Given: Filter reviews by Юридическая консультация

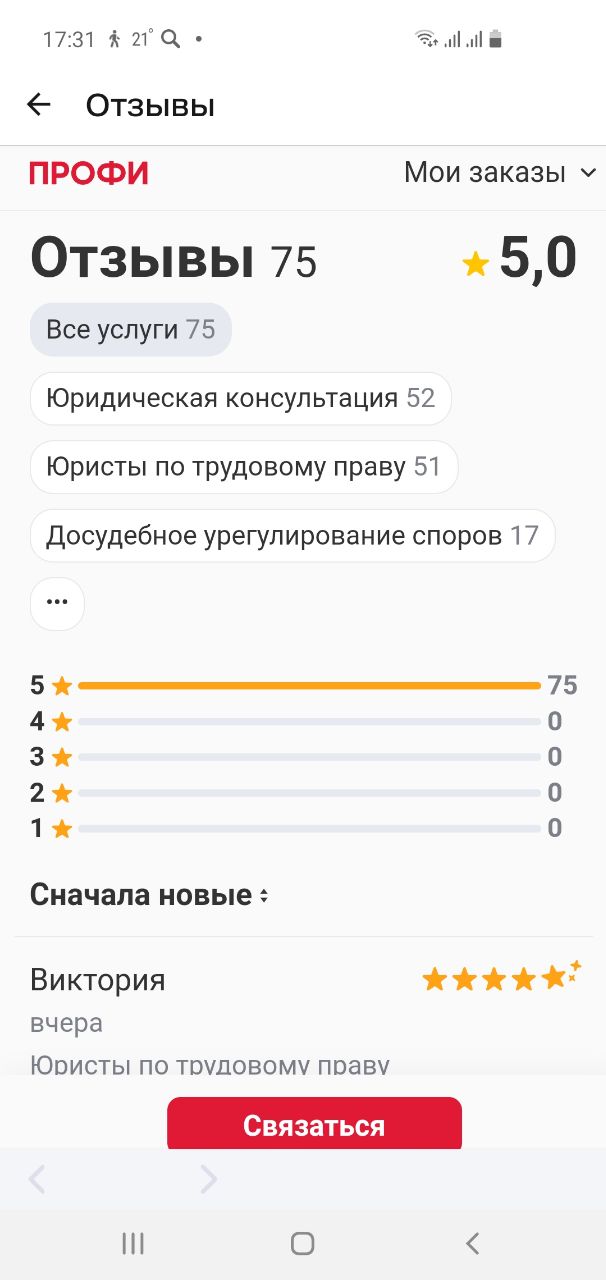Looking at the screenshot, I should coord(240,399).
